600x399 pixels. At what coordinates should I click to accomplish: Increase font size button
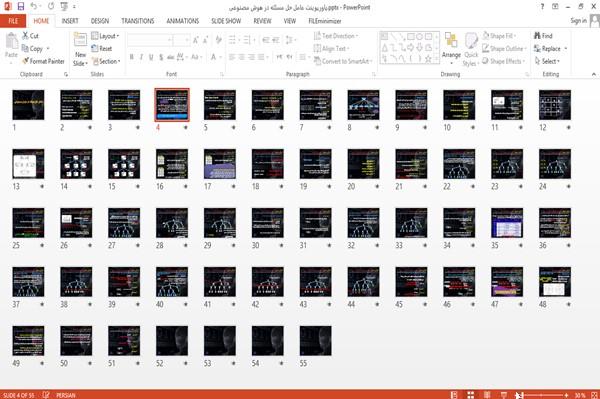coord(196,40)
